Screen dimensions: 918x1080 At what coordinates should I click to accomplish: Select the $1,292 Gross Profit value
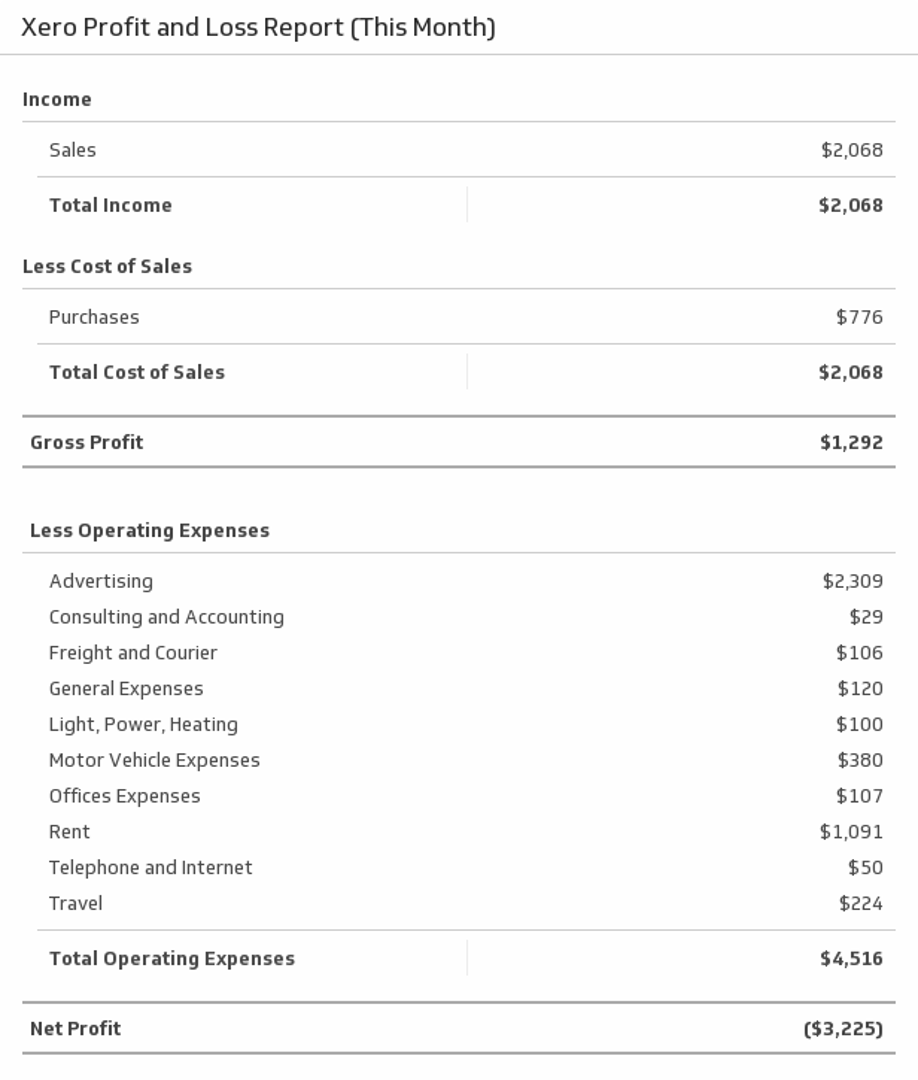(x=851, y=442)
